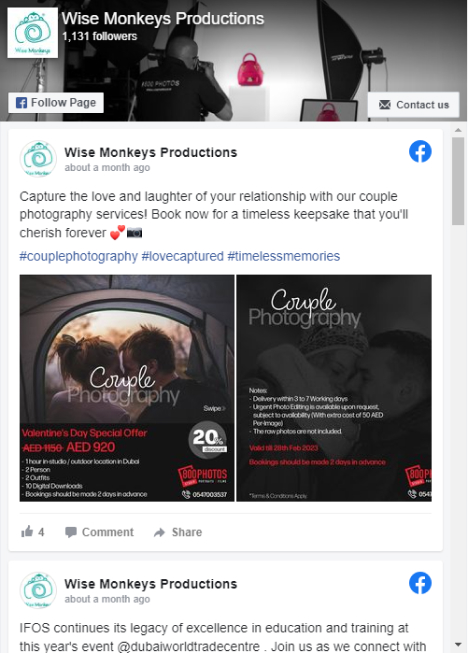Screen dimensions: 468x653
Task: Click the scrollbar down arrow
Action: pos(458,645)
